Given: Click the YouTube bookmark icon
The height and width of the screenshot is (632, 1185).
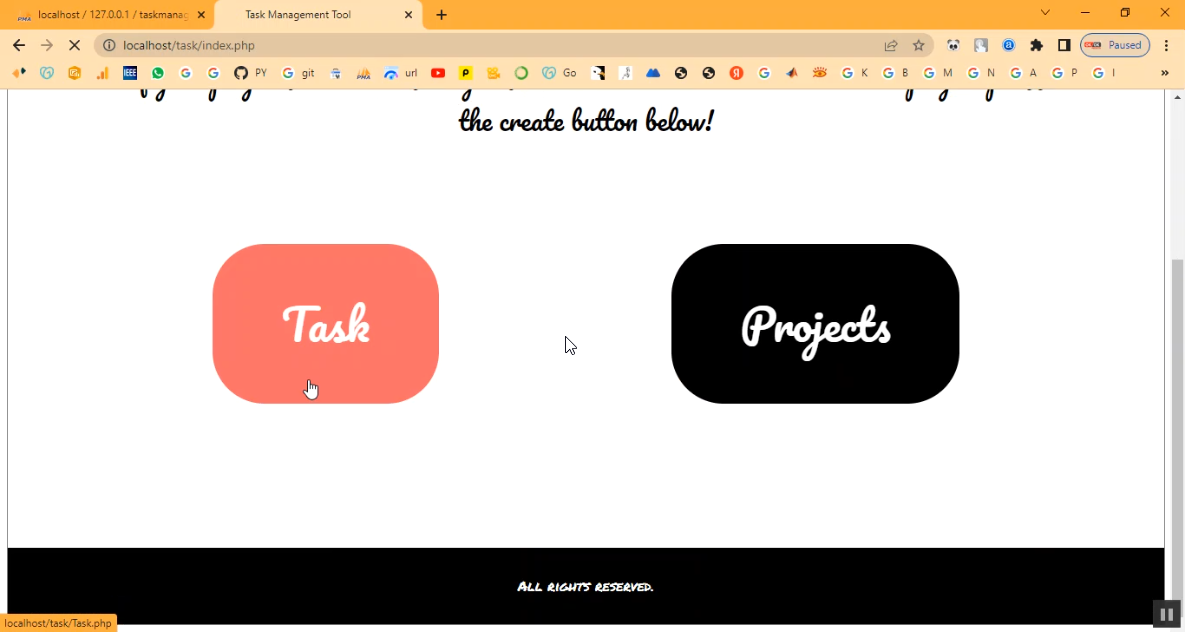Looking at the screenshot, I should click(438, 73).
